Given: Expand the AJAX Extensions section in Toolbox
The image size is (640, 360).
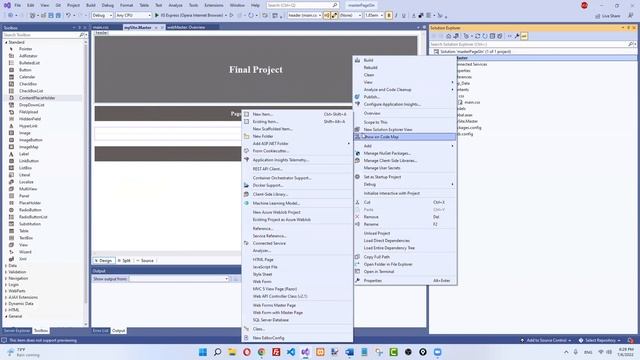Looking at the screenshot, I should [6, 297].
